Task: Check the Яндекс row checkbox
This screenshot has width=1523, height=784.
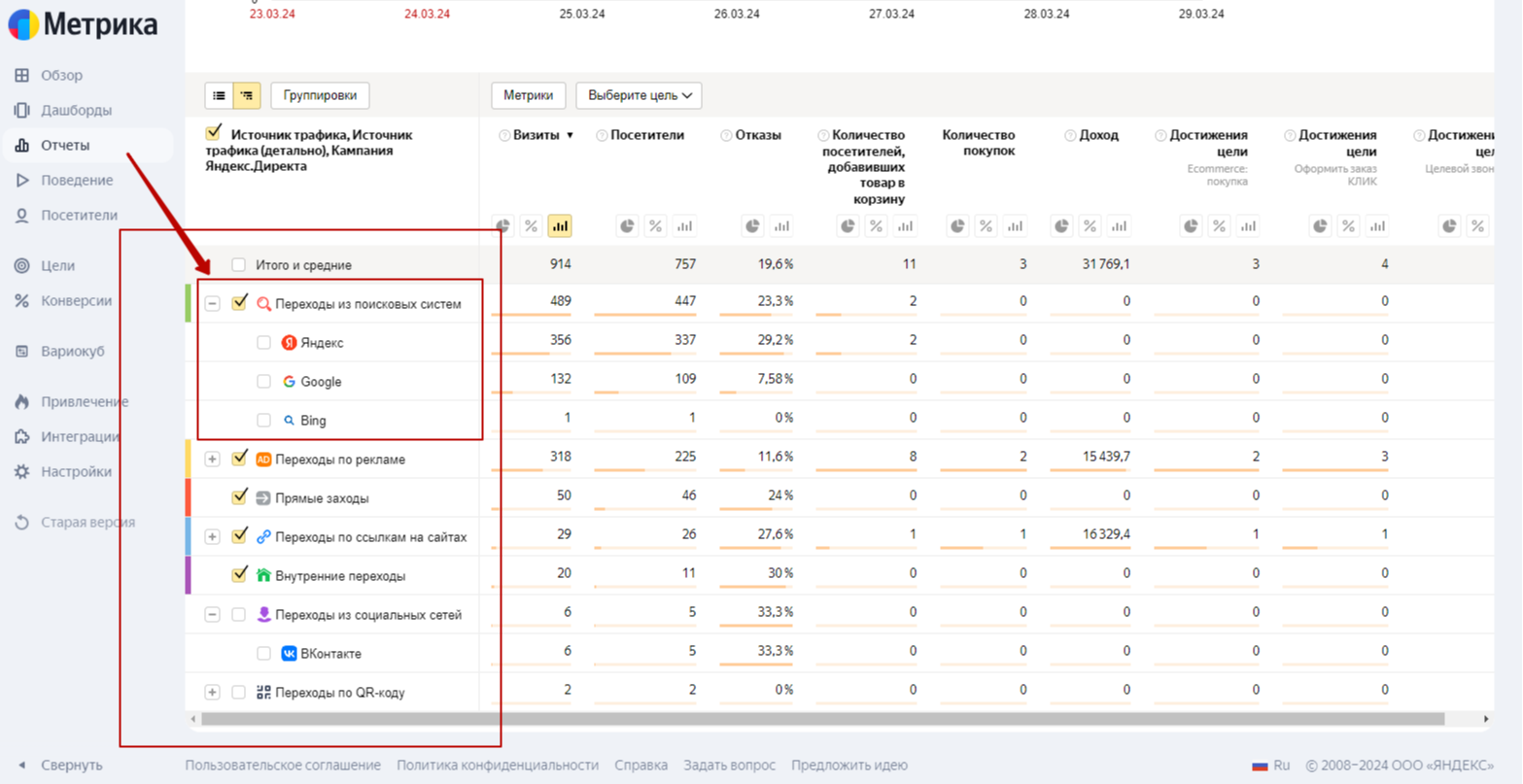Action: (263, 343)
